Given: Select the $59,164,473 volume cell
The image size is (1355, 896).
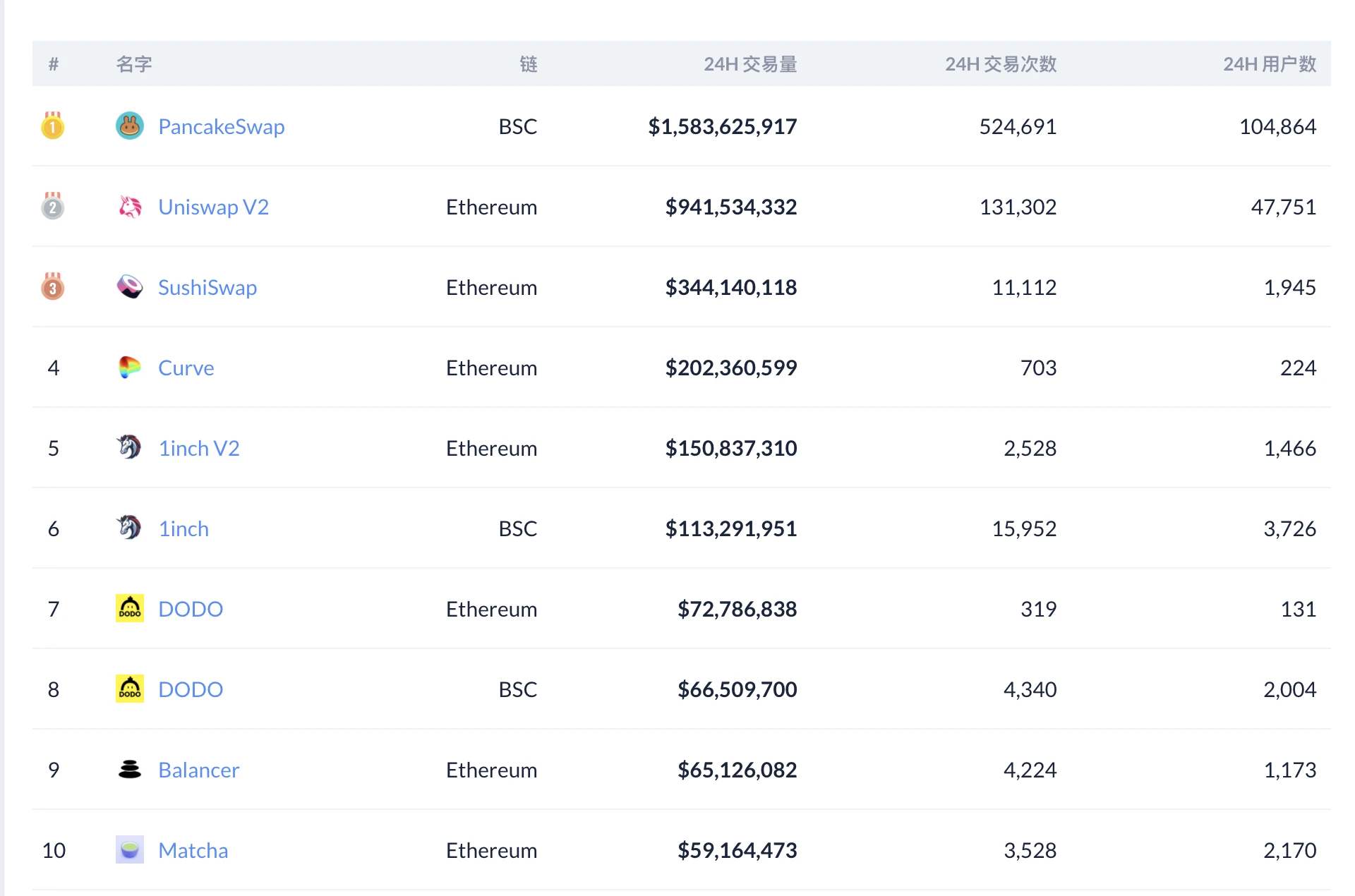Looking at the screenshot, I should pyautogui.click(x=737, y=851).
